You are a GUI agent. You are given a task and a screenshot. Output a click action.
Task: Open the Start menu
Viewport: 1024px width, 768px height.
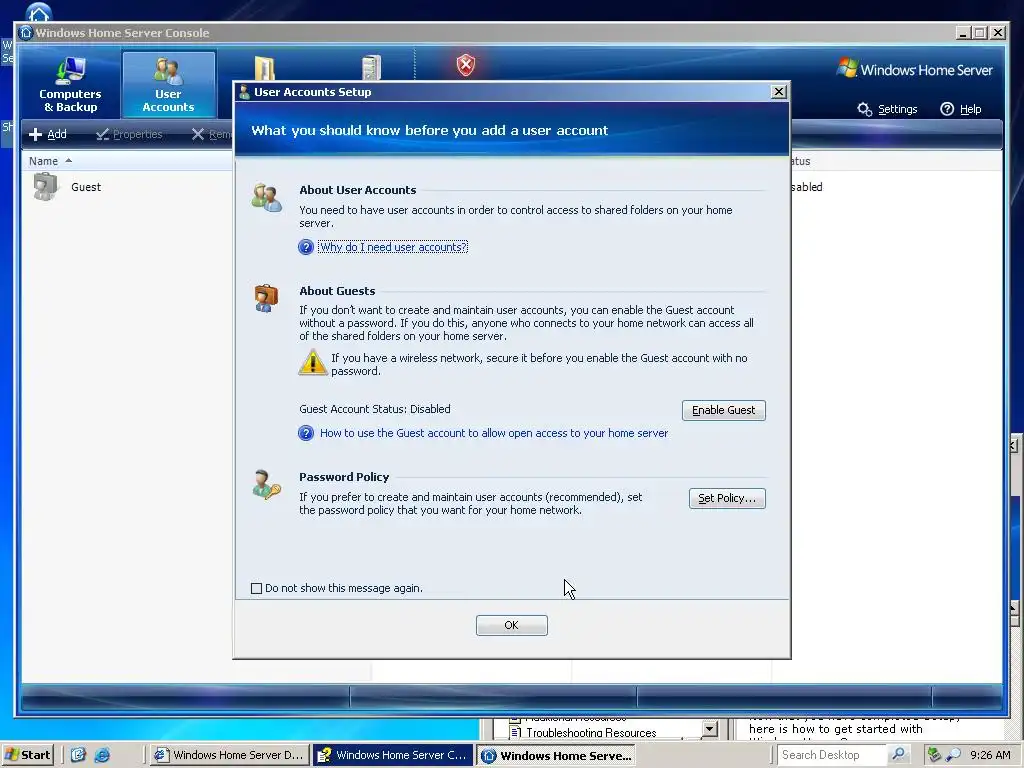(x=27, y=755)
